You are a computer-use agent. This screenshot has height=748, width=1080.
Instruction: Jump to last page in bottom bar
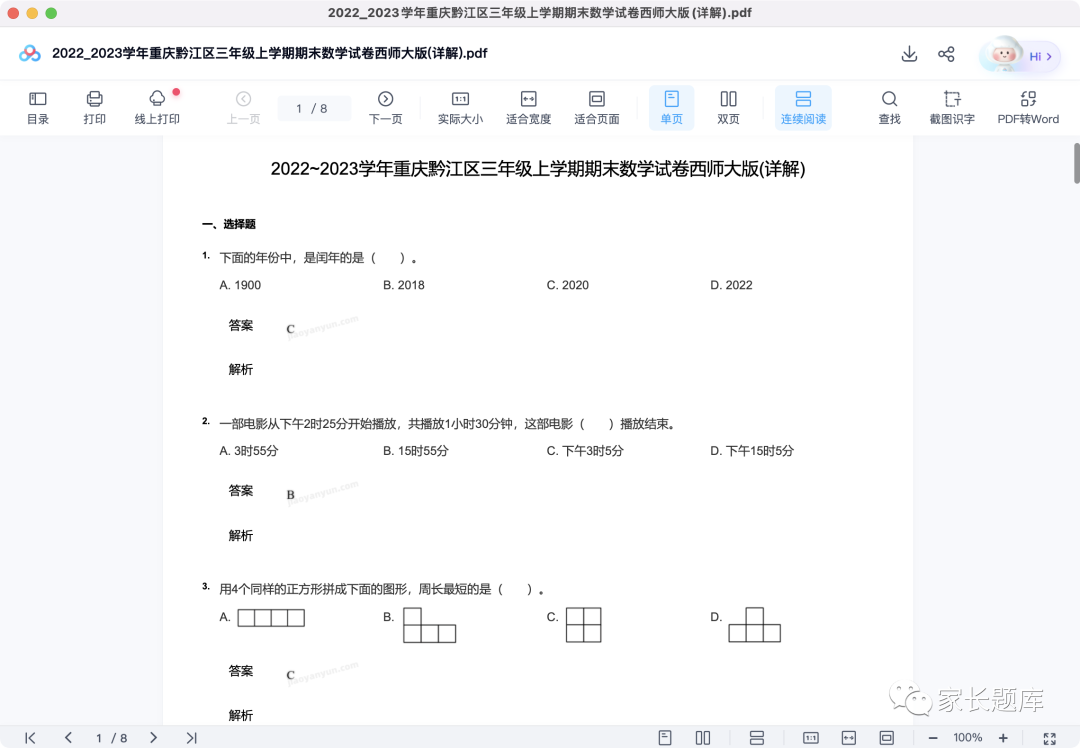point(191,738)
